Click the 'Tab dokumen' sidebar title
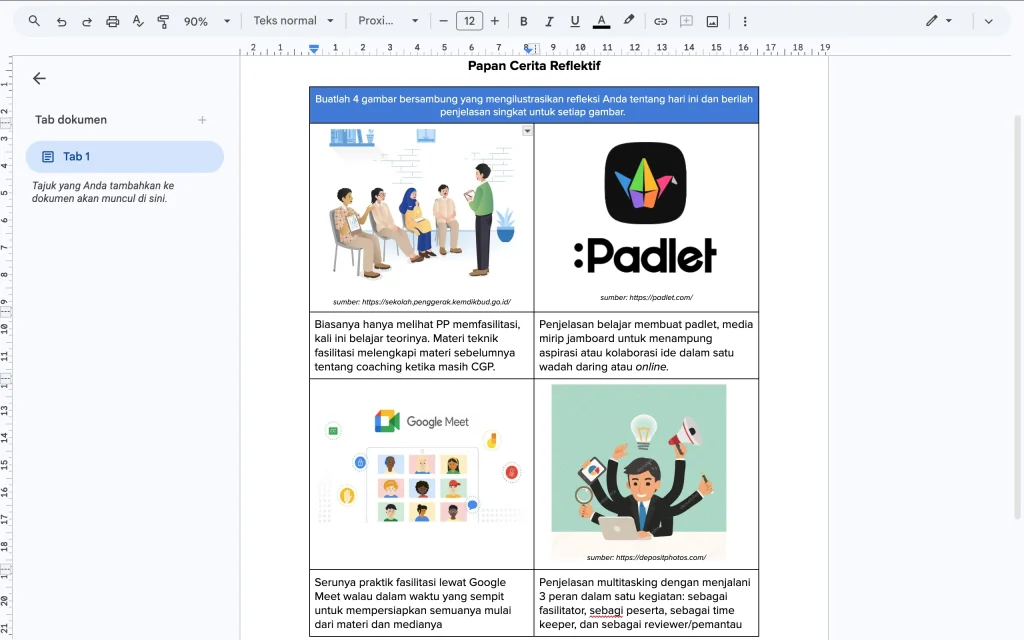Screen dimensions: 1024x640 pyautogui.click(x=71, y=120)
